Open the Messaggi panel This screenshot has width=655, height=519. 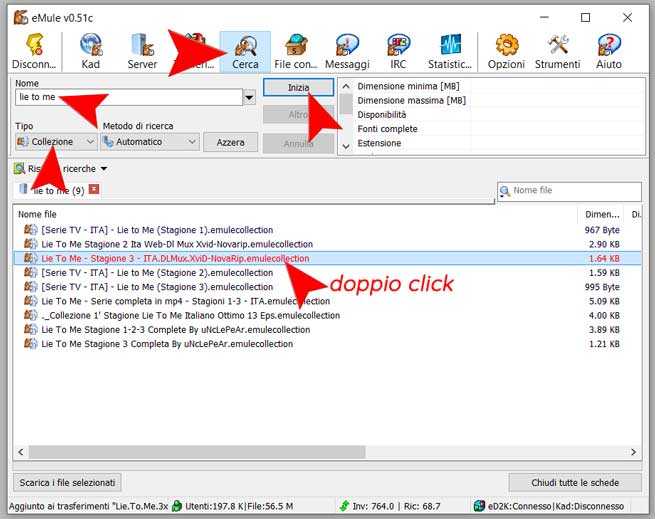(x=347, y=51)
